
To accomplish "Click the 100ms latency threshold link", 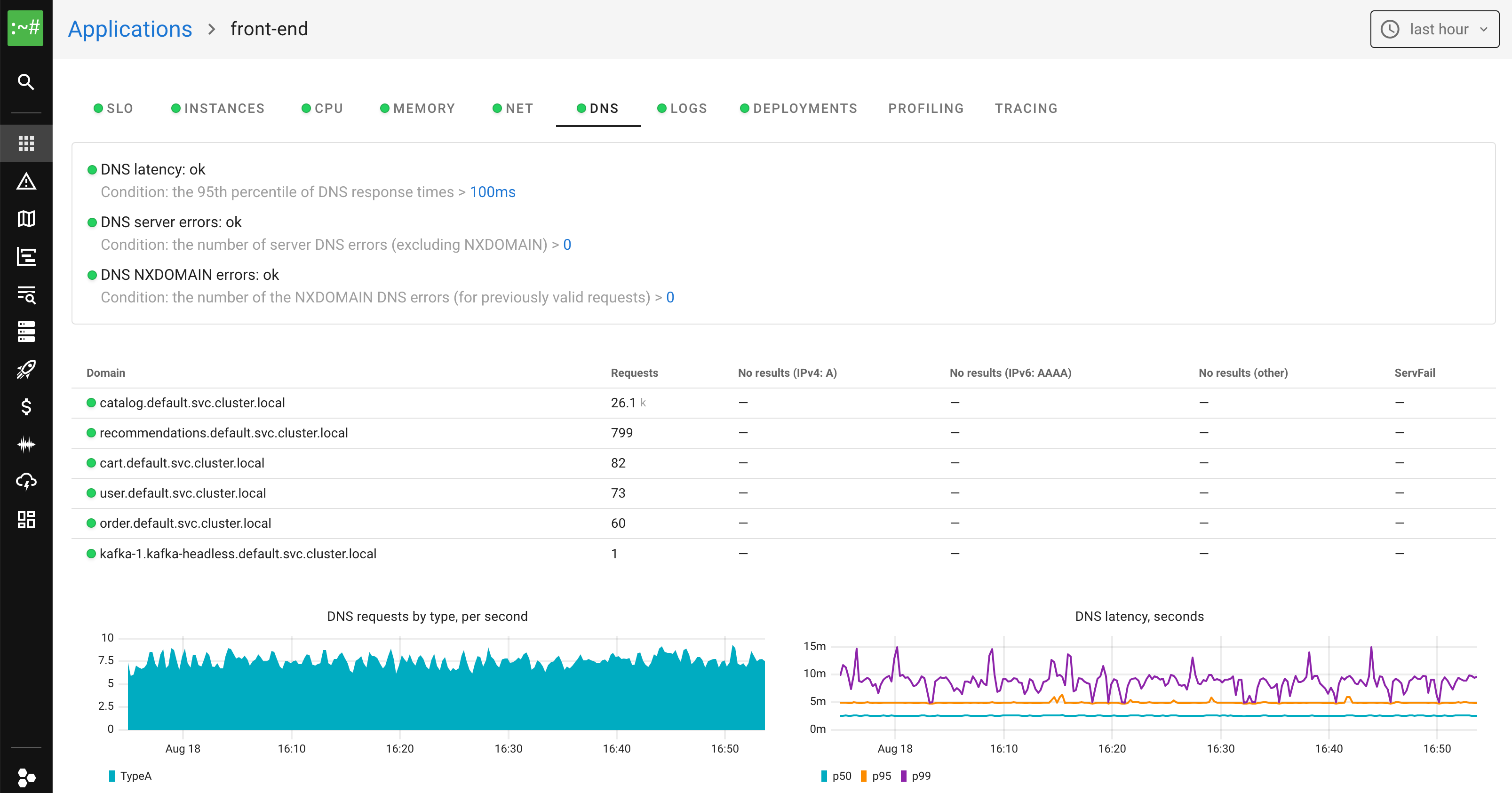I will [493, 191].
